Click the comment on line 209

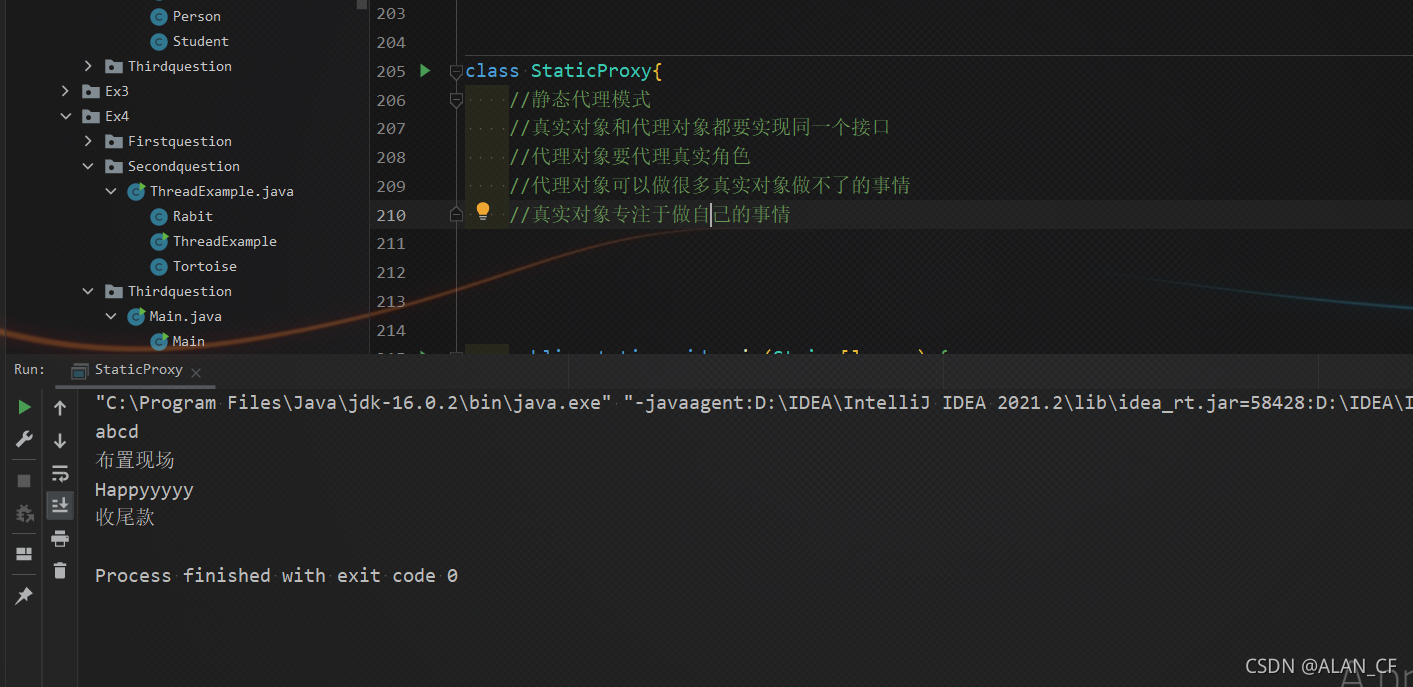[x=710, y=186]
